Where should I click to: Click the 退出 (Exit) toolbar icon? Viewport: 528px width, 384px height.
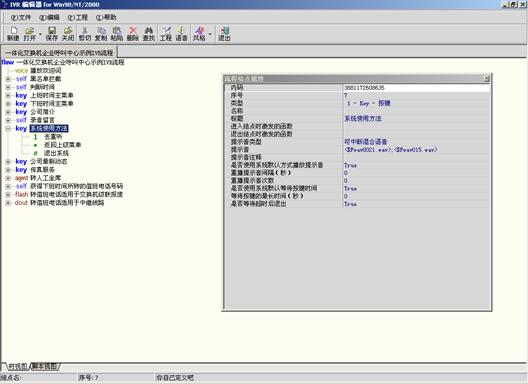click(224, 34)
